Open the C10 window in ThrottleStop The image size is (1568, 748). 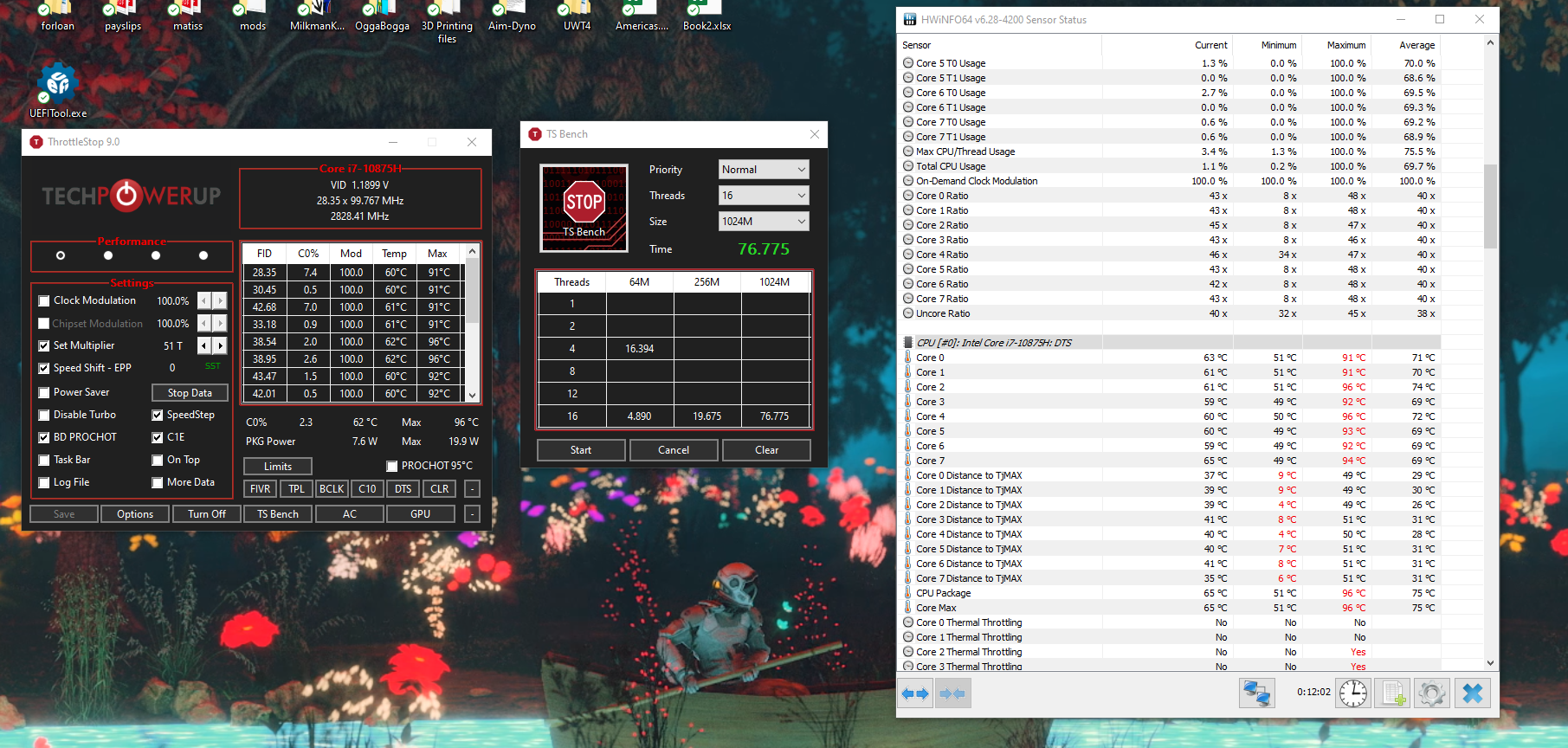pyautogui.click(x=367, y=489)
